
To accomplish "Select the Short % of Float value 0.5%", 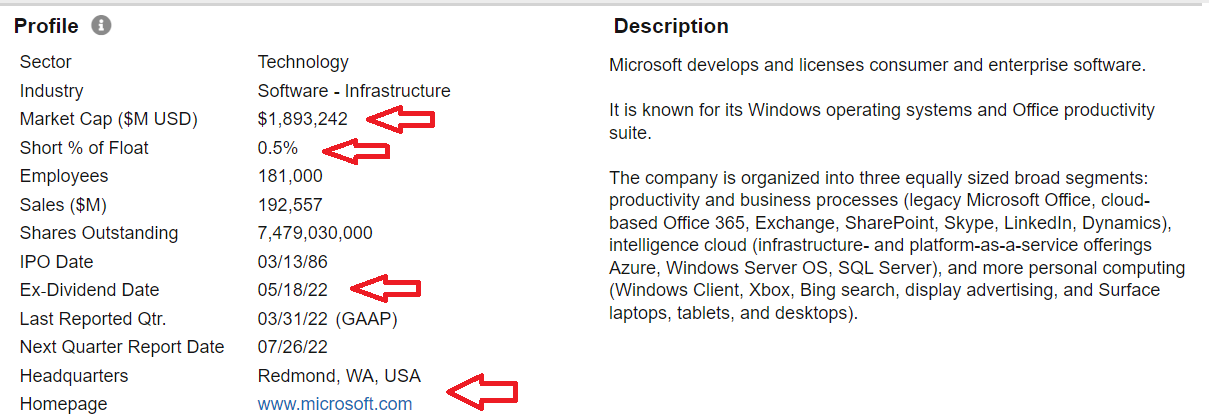I will click(x=278, y=148).
